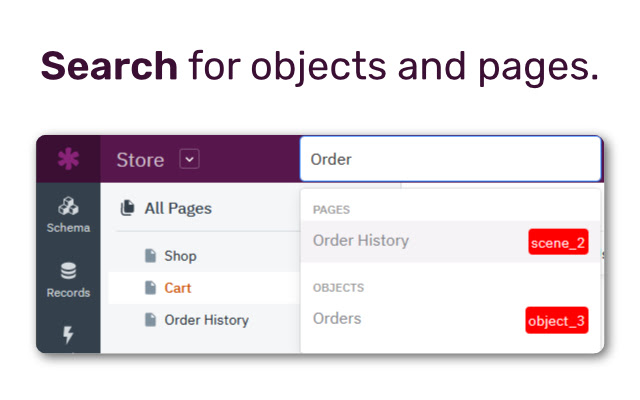This screenshot has height=400, width=640.
Task: Expand the Store app dropdown
Action: (189, 159)
